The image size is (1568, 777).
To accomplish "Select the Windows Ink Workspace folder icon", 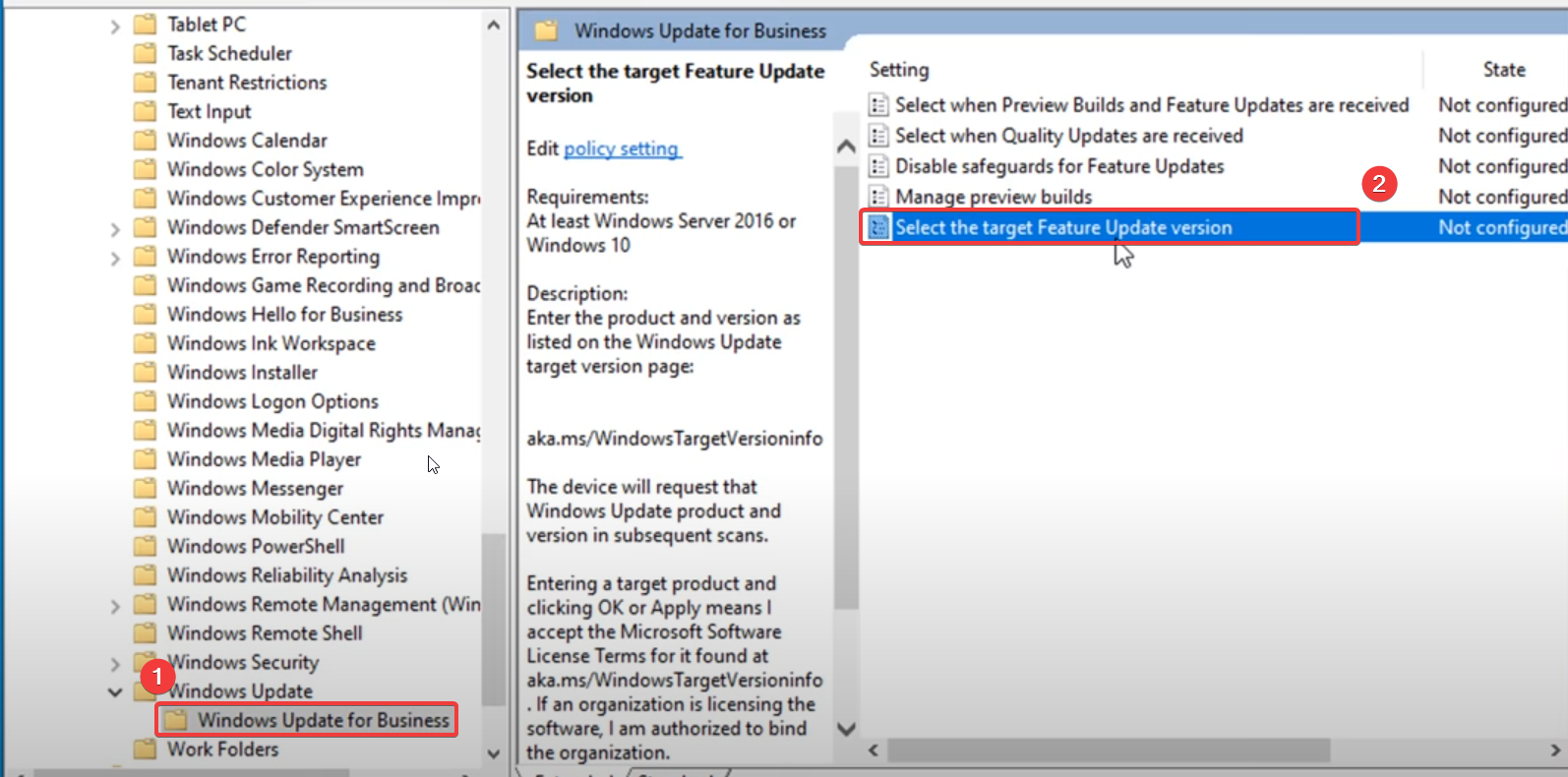I will click(x=145, y=343).
